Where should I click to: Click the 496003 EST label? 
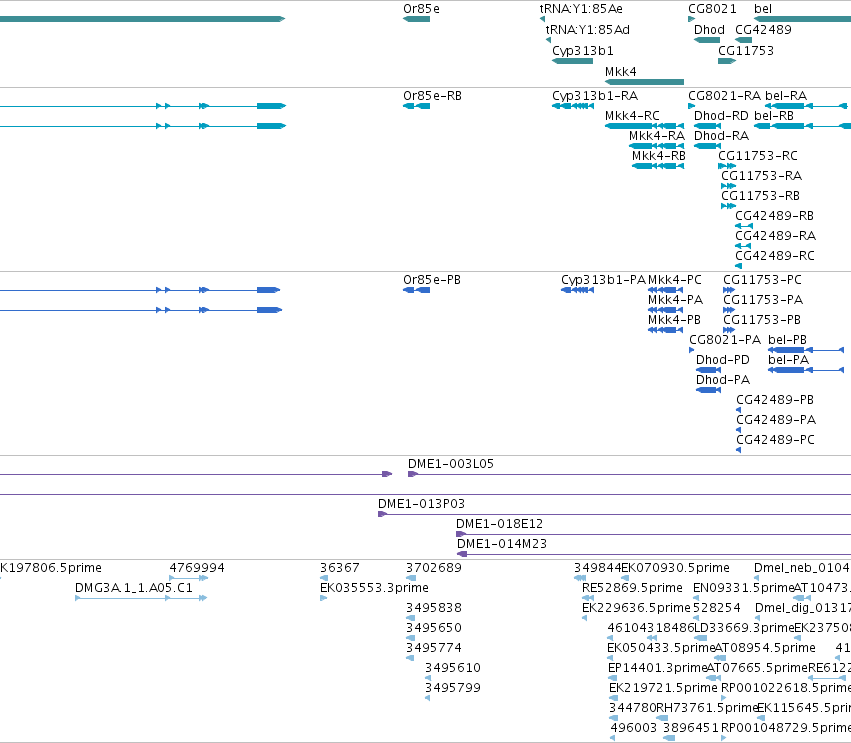click(633, 728)
